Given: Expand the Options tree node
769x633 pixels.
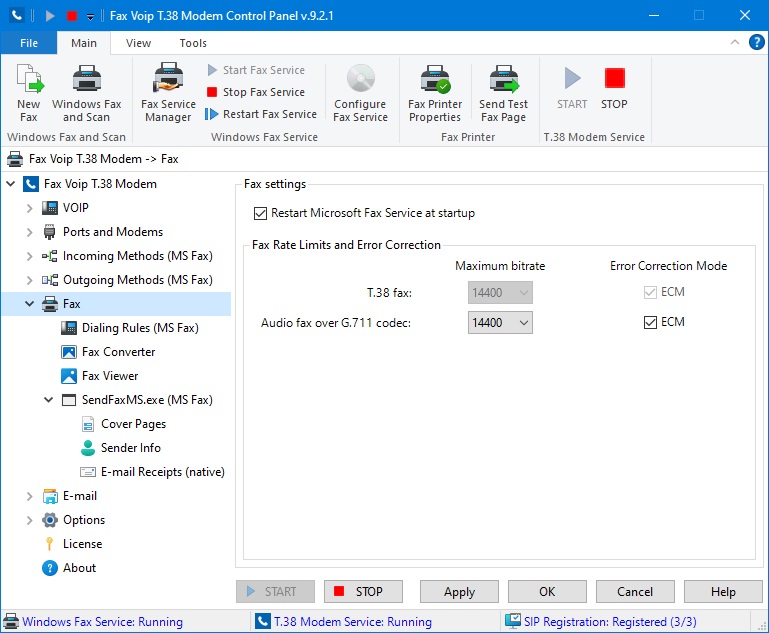Looking at the screenshot, I should click(x=29, y=520).
